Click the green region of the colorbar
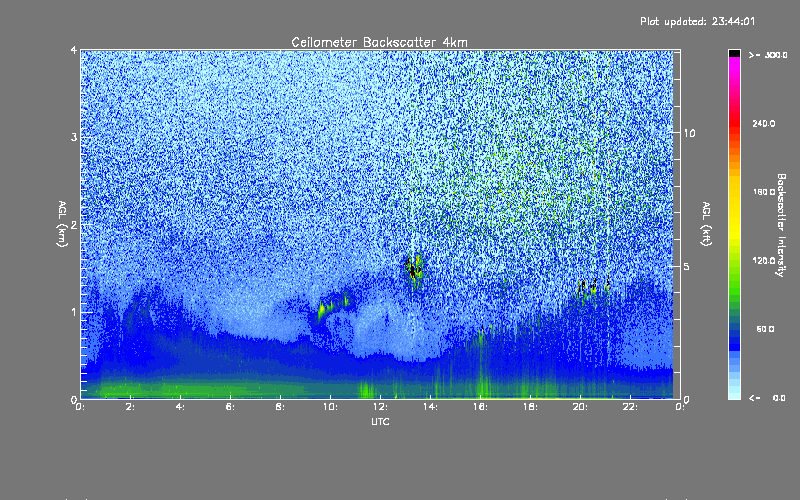 734,278
